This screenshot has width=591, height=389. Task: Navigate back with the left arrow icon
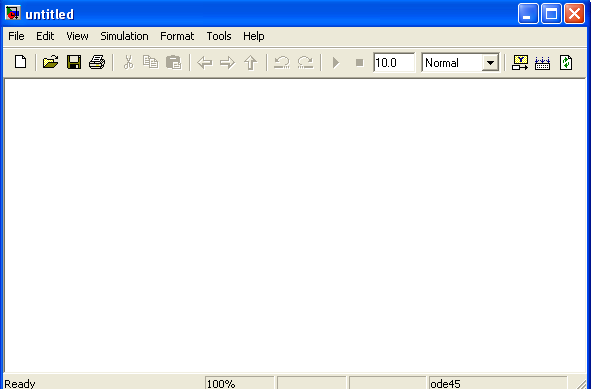click(205, 63)
